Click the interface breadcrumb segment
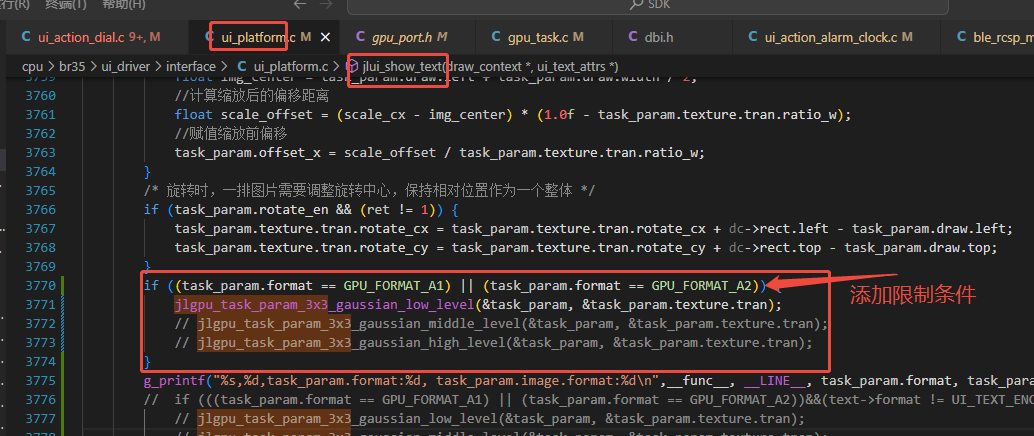The height and width of the screenshot is (436, 1034). [x=191, y=67]
